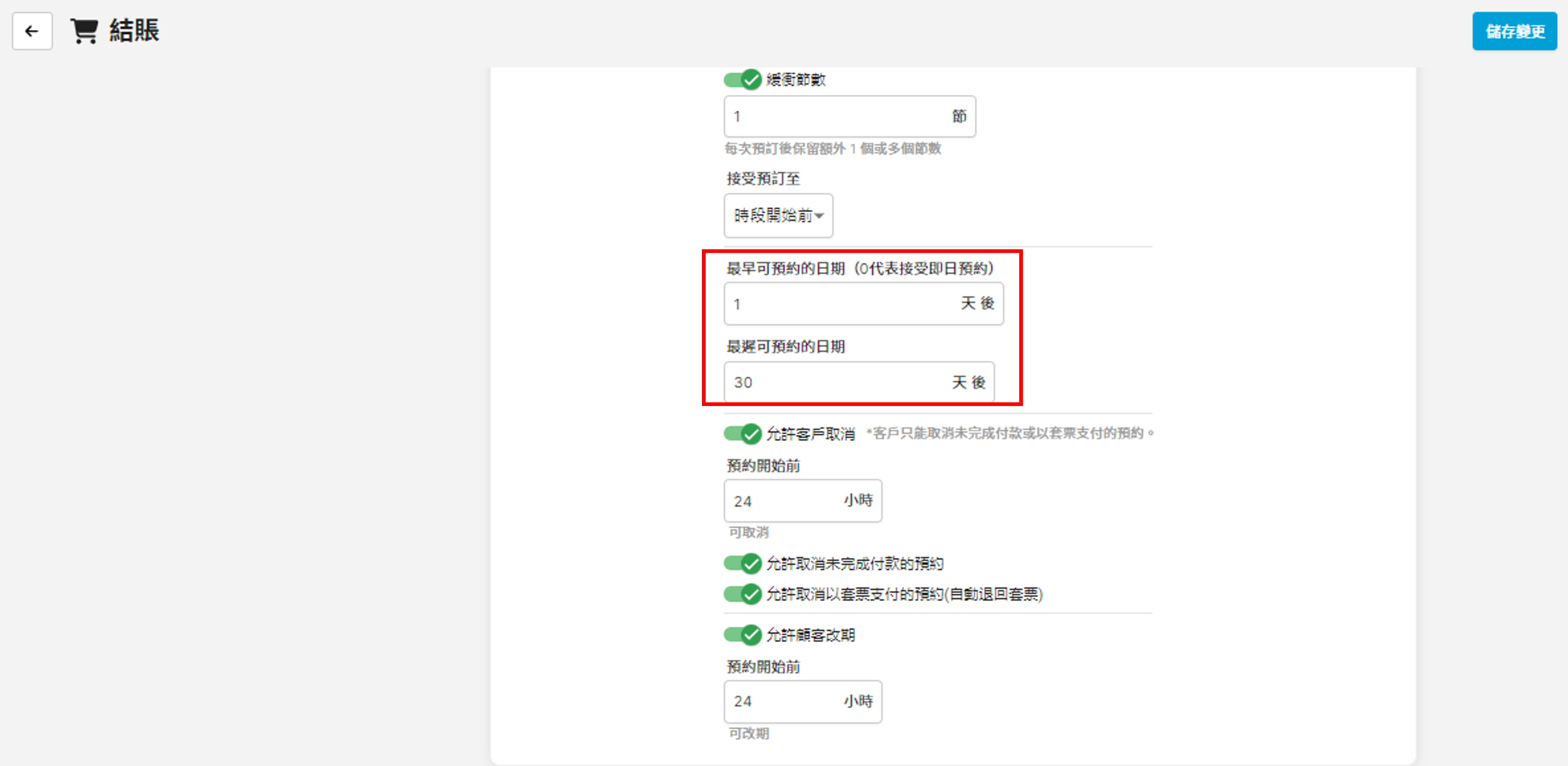The height and width of the screenshot is (766, 1568).
Task: Click the 緩衝節數 label text
Action: point(796,80)
